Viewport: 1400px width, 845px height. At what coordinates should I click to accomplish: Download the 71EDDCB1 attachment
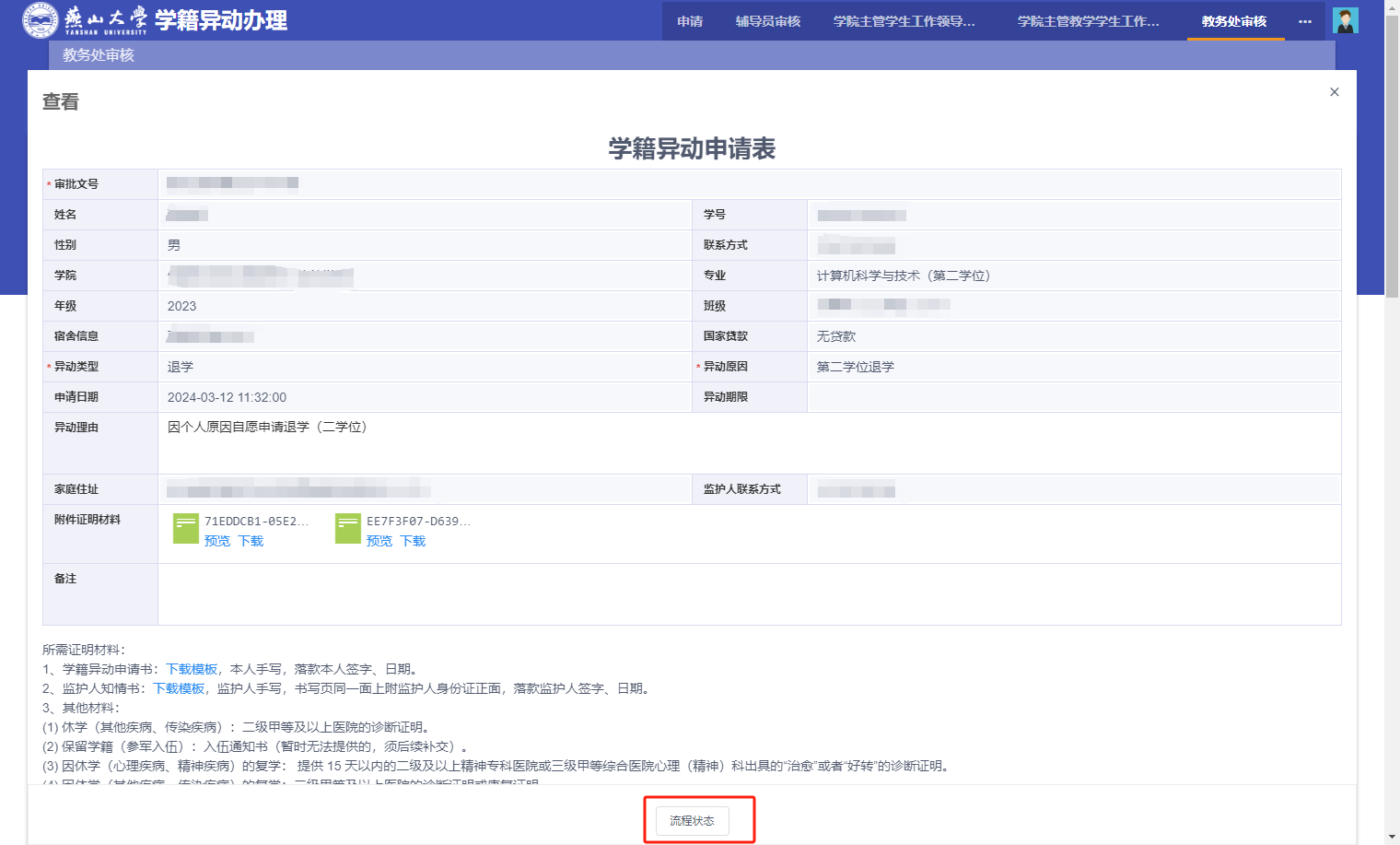pos(251,541)
